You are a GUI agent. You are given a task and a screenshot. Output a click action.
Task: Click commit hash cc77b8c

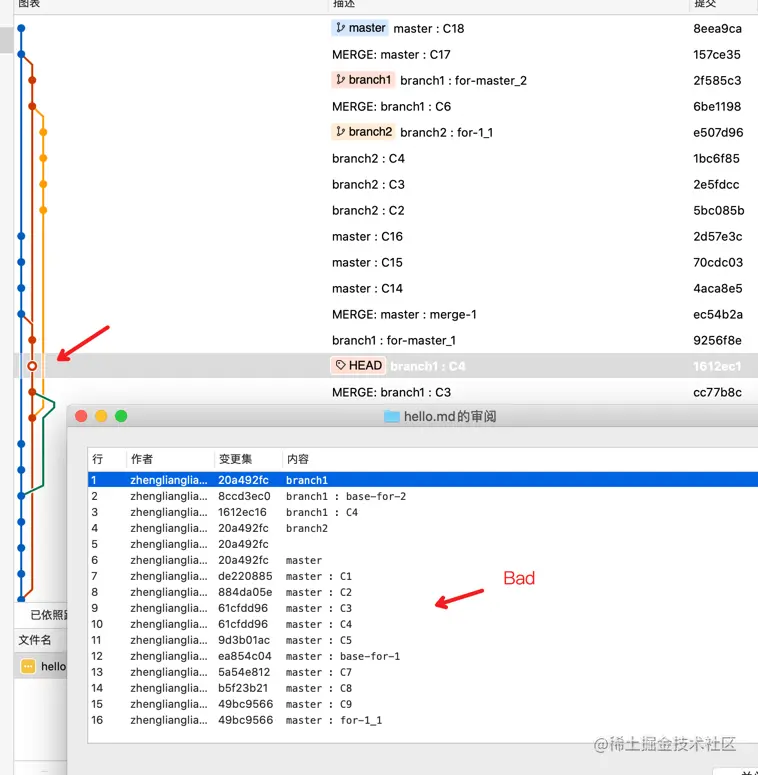coord(717,392)
